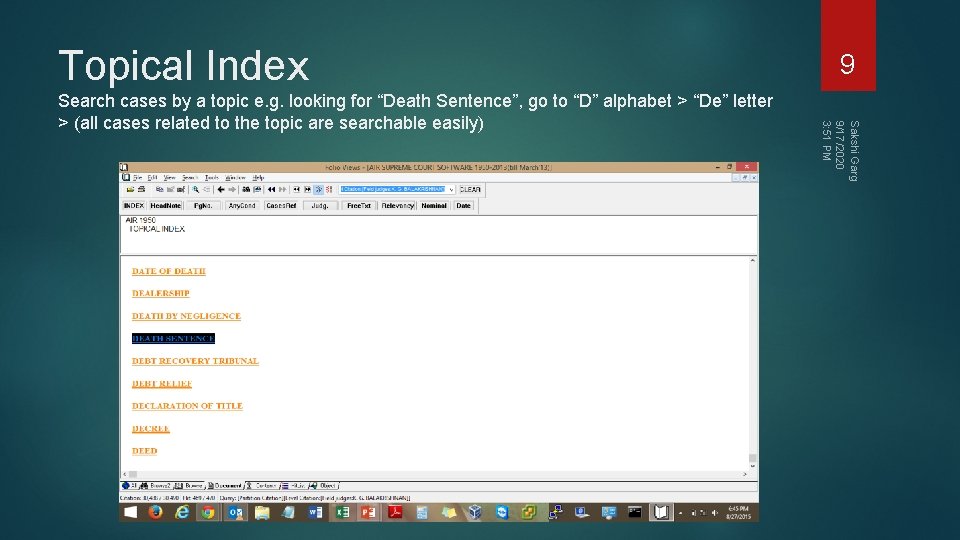The image size is (960, 540).
Task: Click the previous hit icon
Action: click(296, 190)
